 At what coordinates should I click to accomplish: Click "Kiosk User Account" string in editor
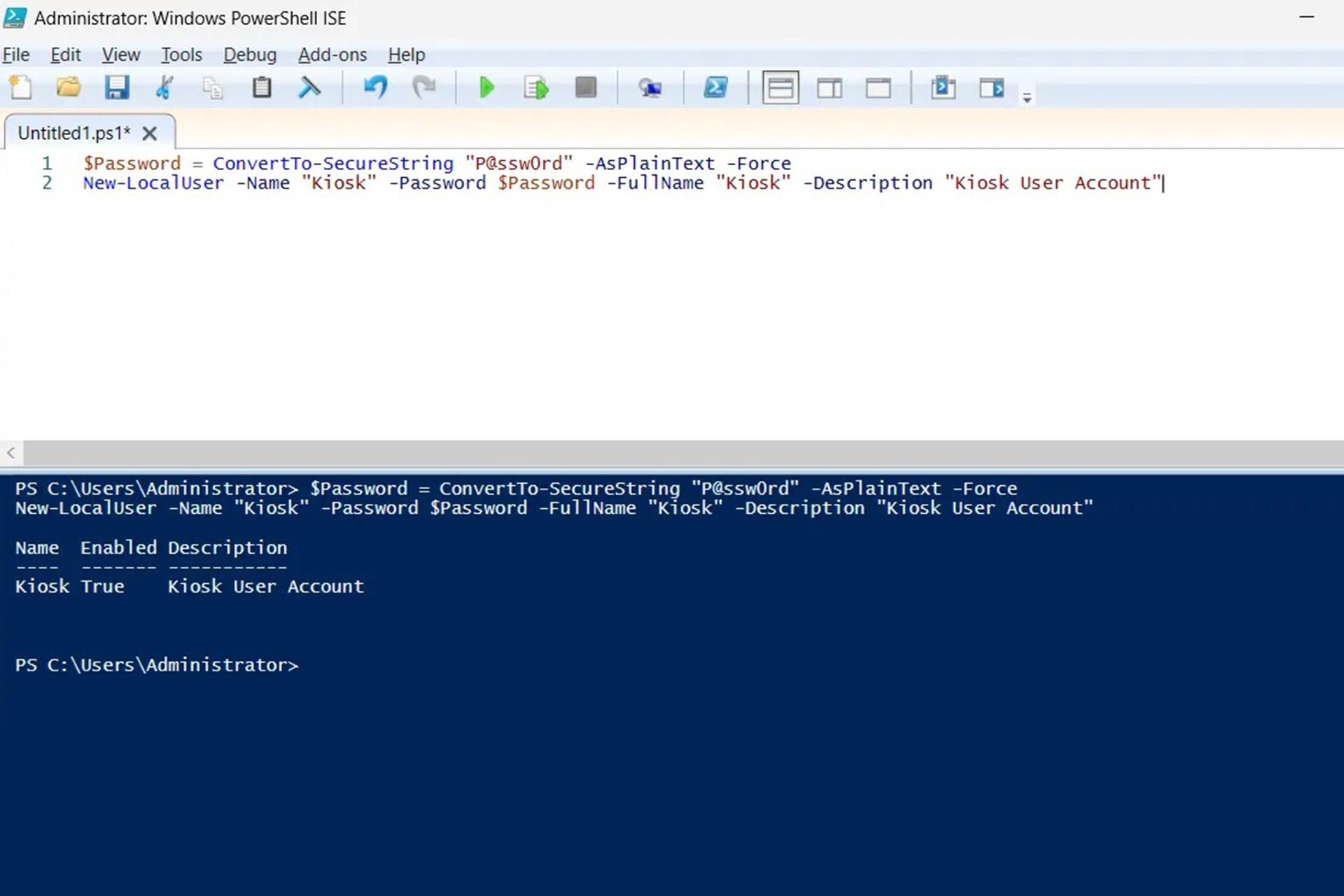[1053, 183]
